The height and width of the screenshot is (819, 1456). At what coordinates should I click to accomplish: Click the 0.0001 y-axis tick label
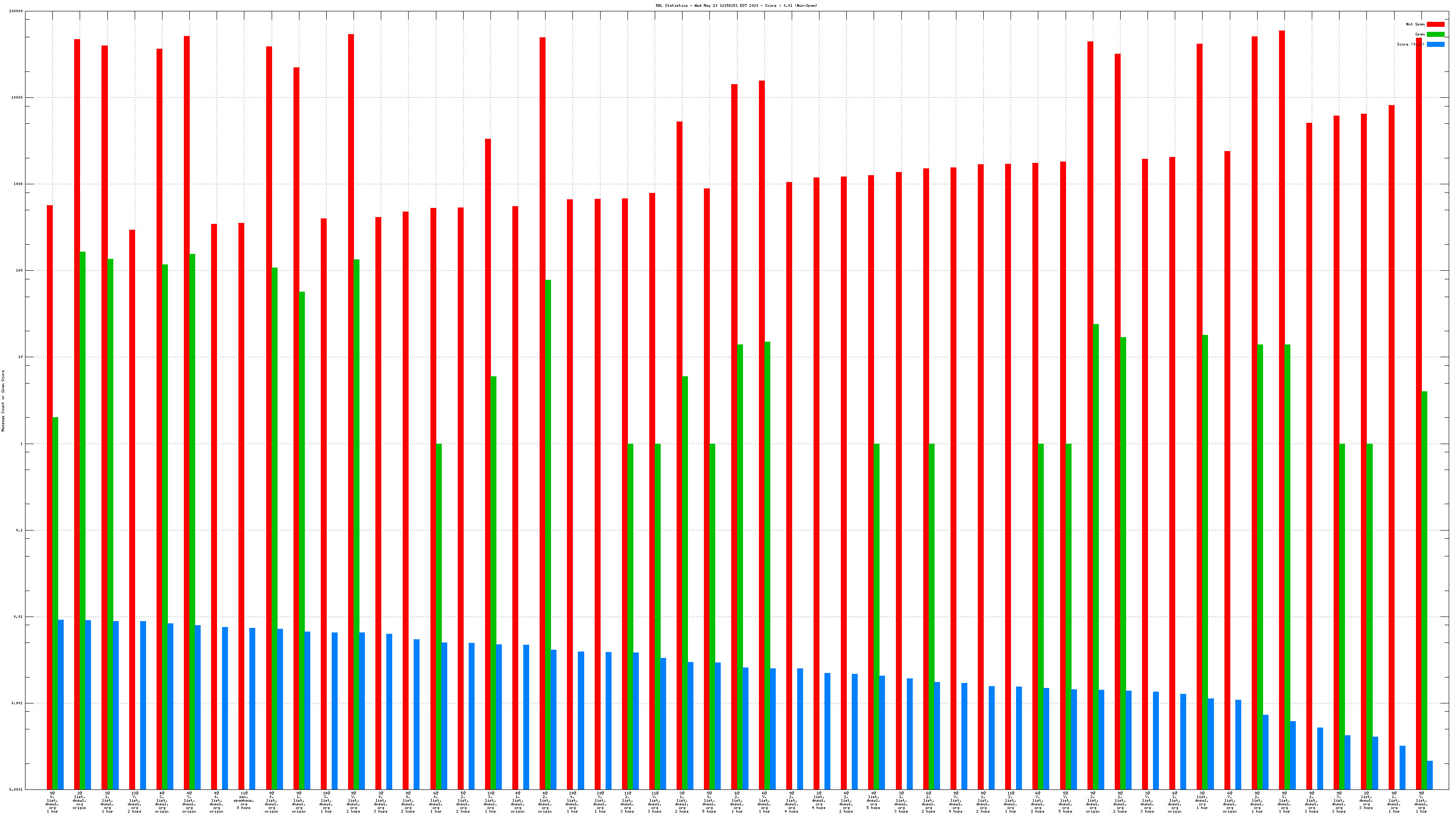pyautogui.click(x=16, y=789)
